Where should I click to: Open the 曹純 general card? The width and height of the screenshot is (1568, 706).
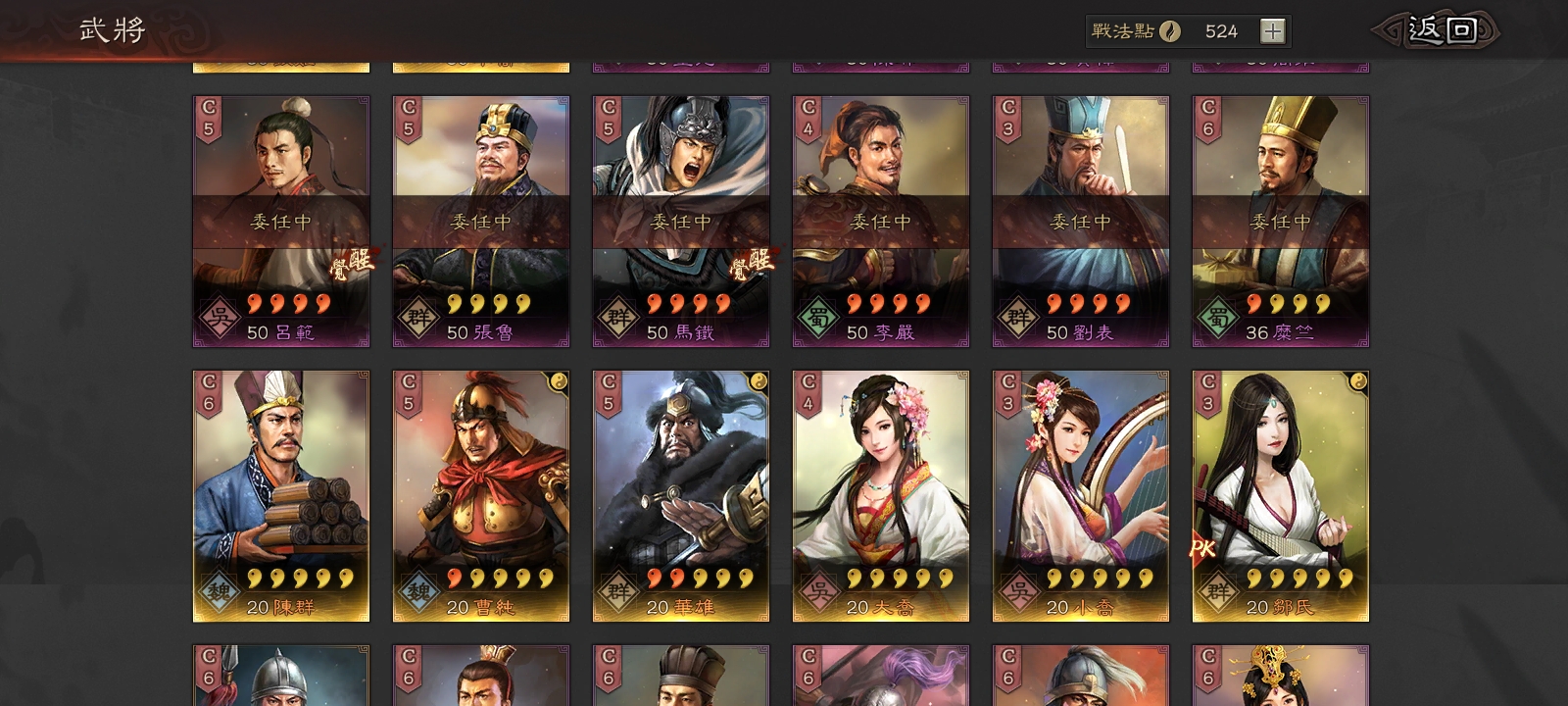point(481,496)
